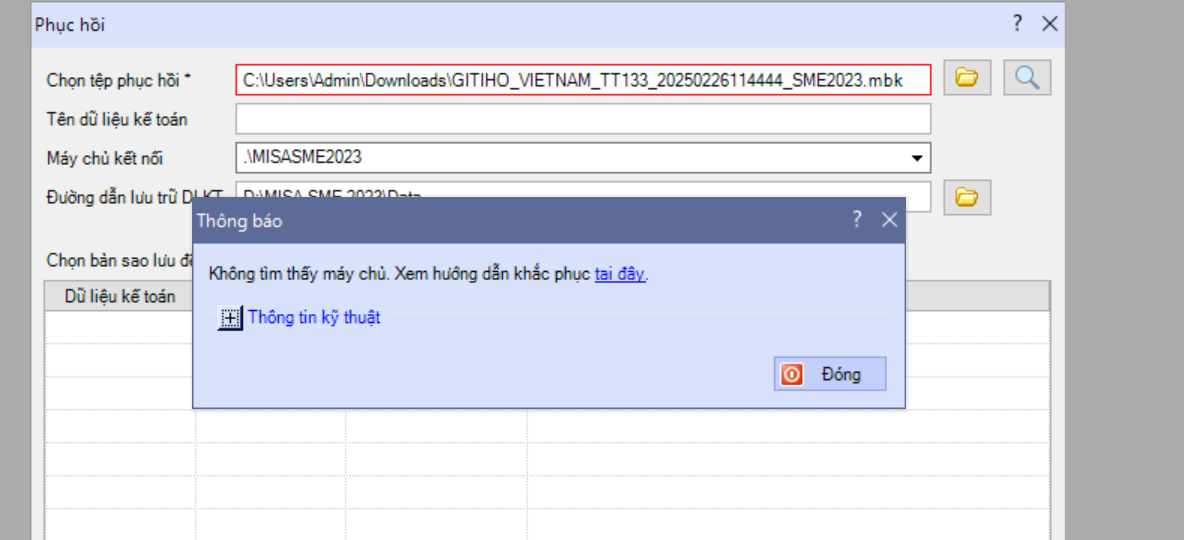
Task: Browse for restore file with folder icon
Action: [967, 77]
